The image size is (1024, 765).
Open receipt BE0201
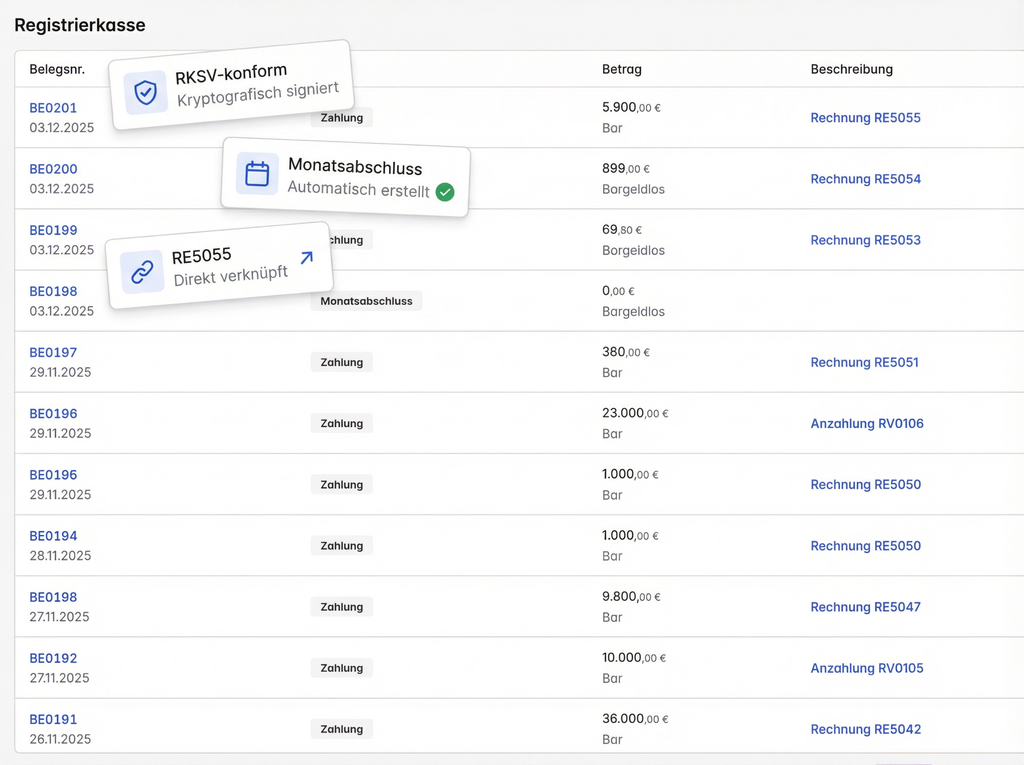tap(53, 108)
